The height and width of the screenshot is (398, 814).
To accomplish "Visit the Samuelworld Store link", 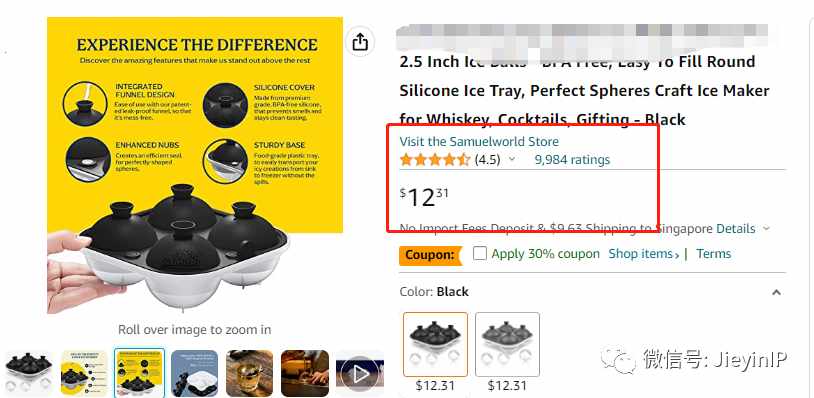I will click(x=479, y=142).
